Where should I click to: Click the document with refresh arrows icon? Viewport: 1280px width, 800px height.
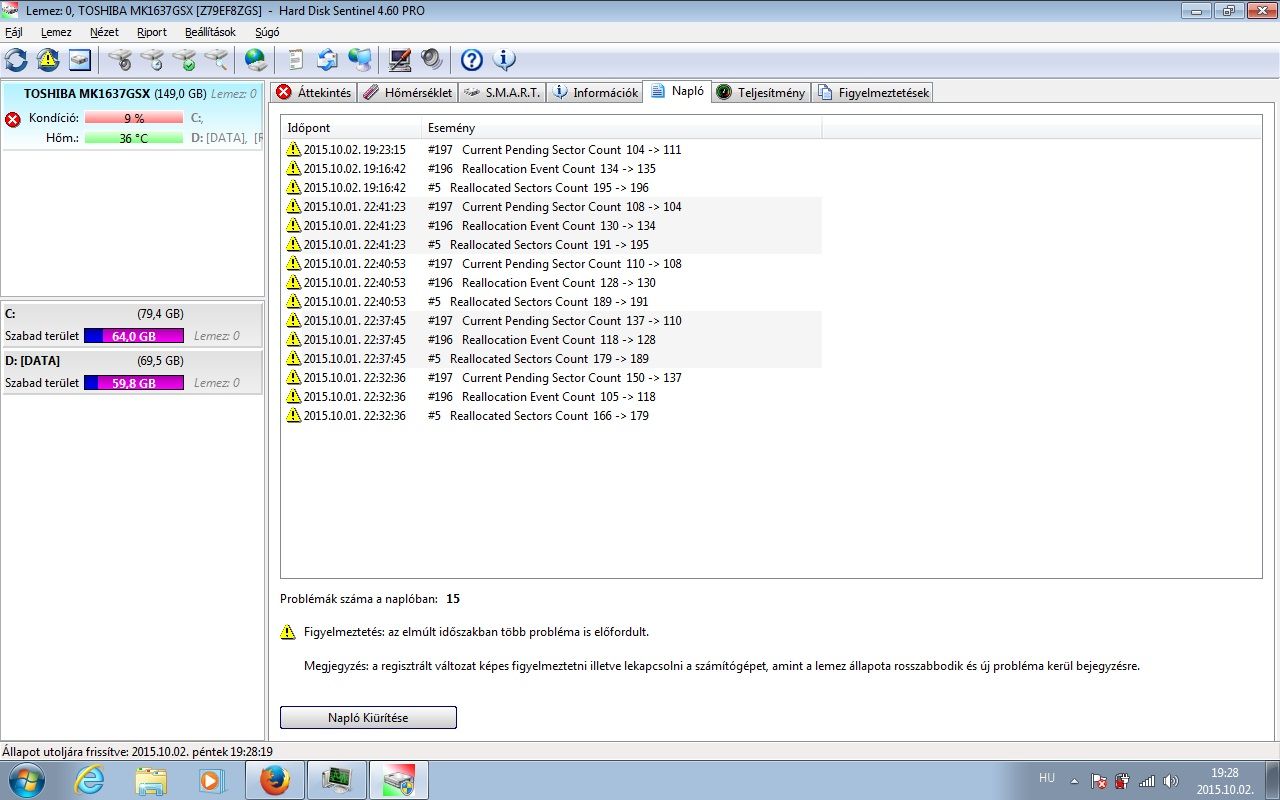pyautogui.click(x=327, y=60)
